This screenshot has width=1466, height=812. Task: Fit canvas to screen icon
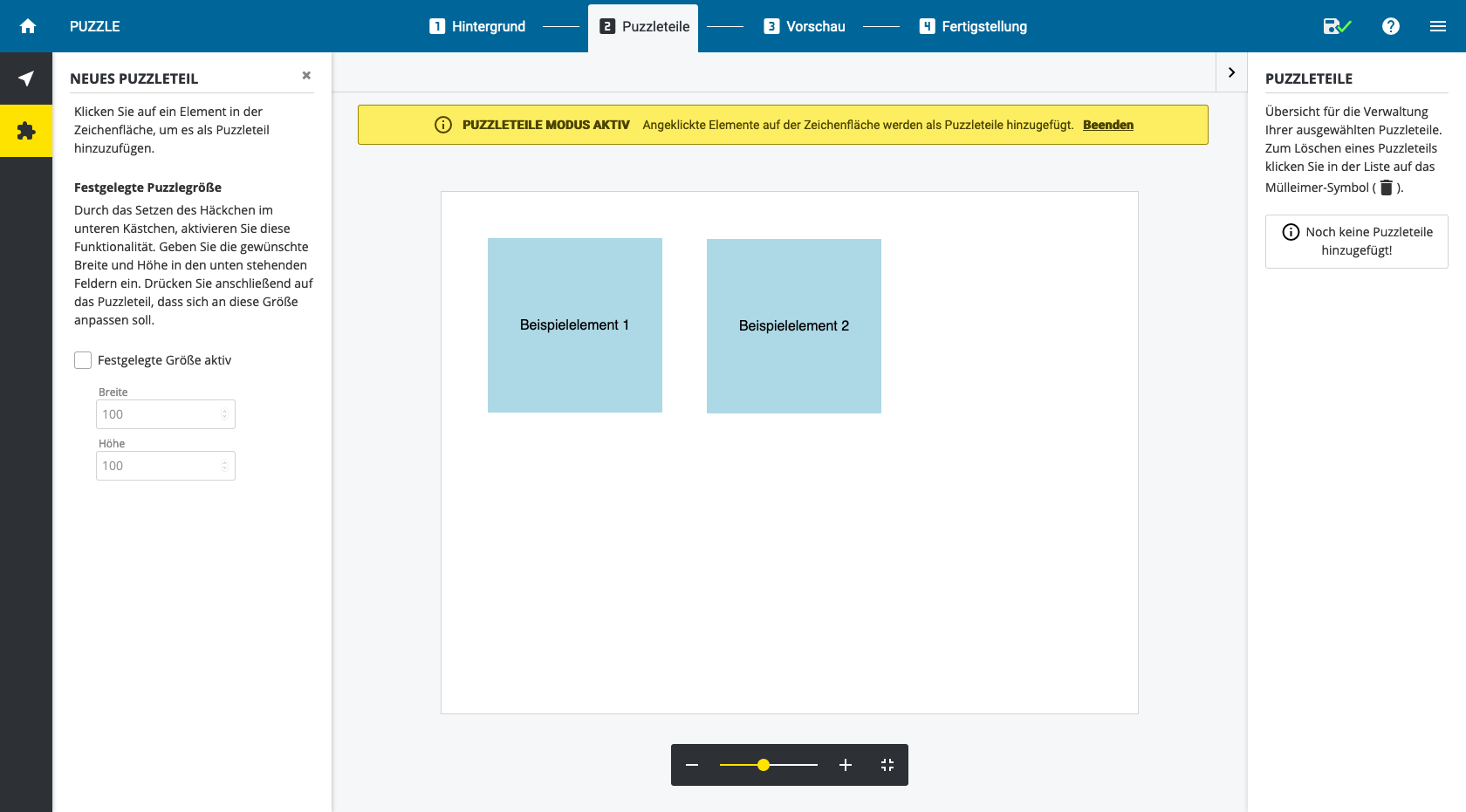pos(887,765)
